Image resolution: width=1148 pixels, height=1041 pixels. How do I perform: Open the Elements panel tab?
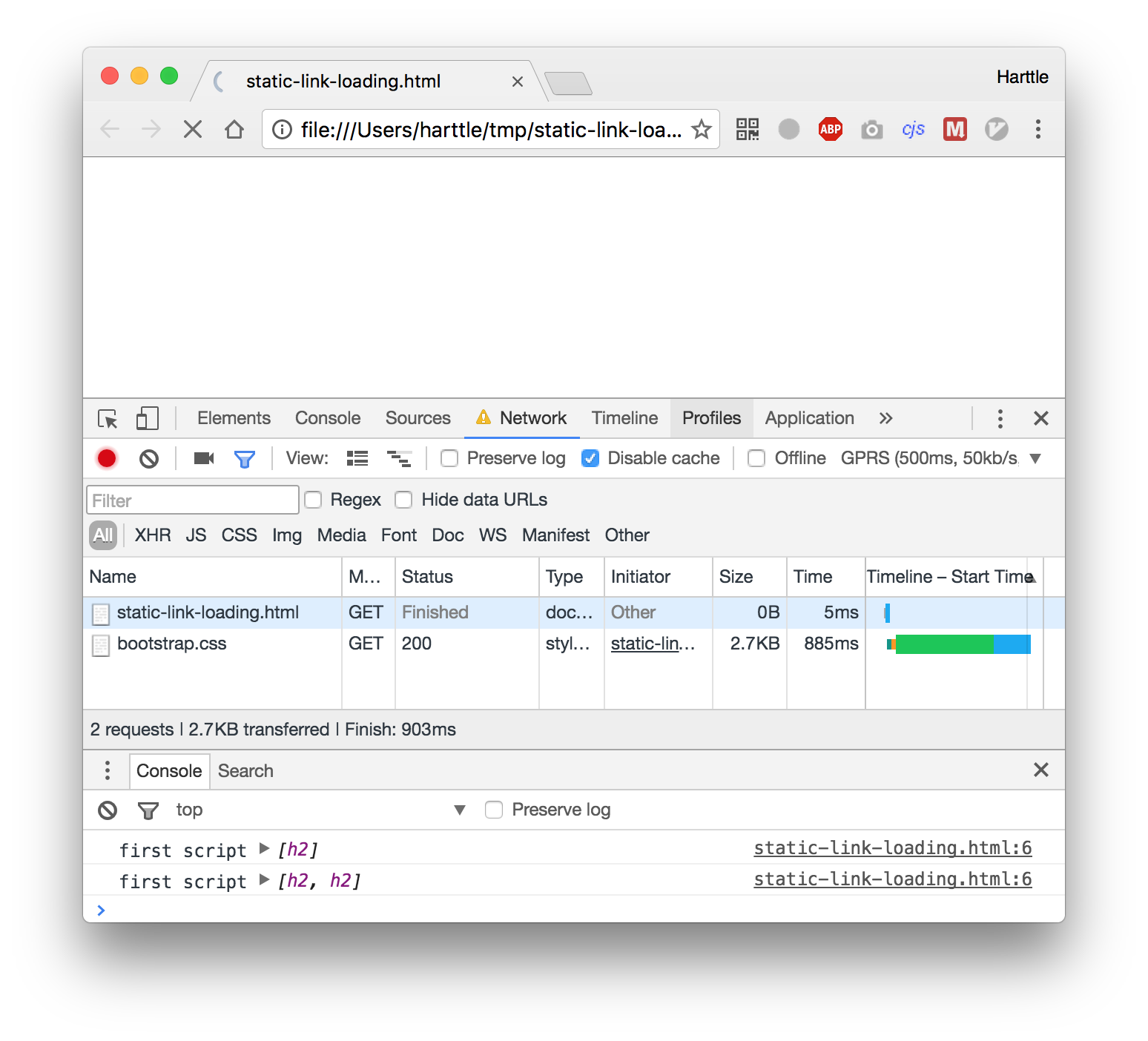(233, 418)
